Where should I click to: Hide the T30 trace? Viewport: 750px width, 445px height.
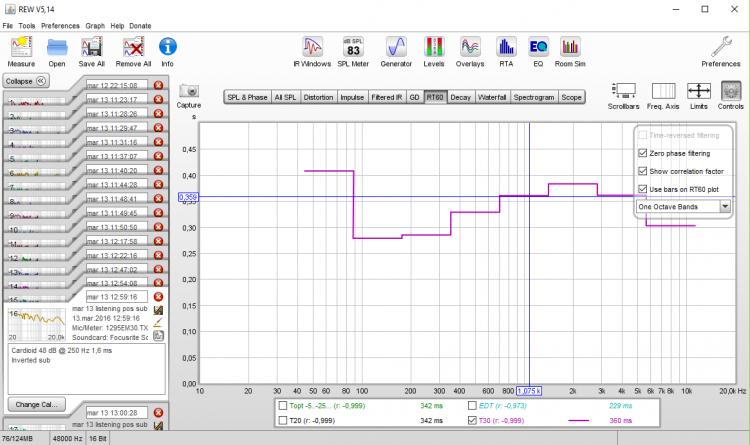pyautogui.click(x=472, y=421)
